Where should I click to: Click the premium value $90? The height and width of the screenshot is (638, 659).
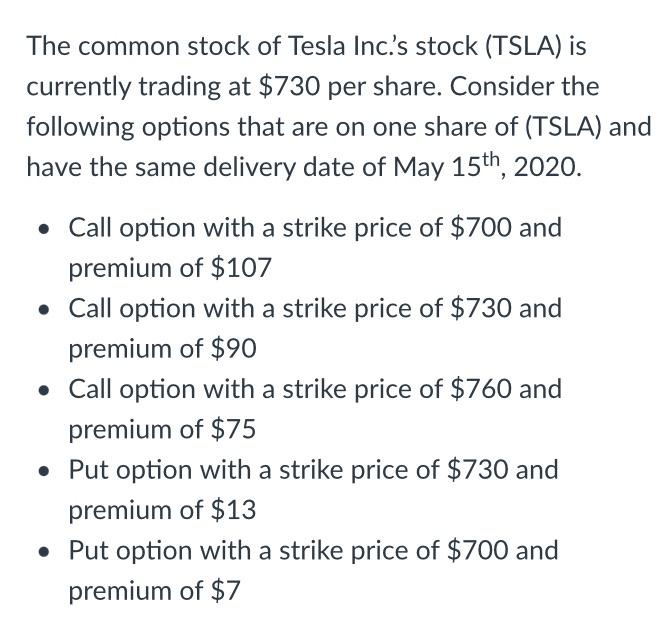click(x=234, y=349)
